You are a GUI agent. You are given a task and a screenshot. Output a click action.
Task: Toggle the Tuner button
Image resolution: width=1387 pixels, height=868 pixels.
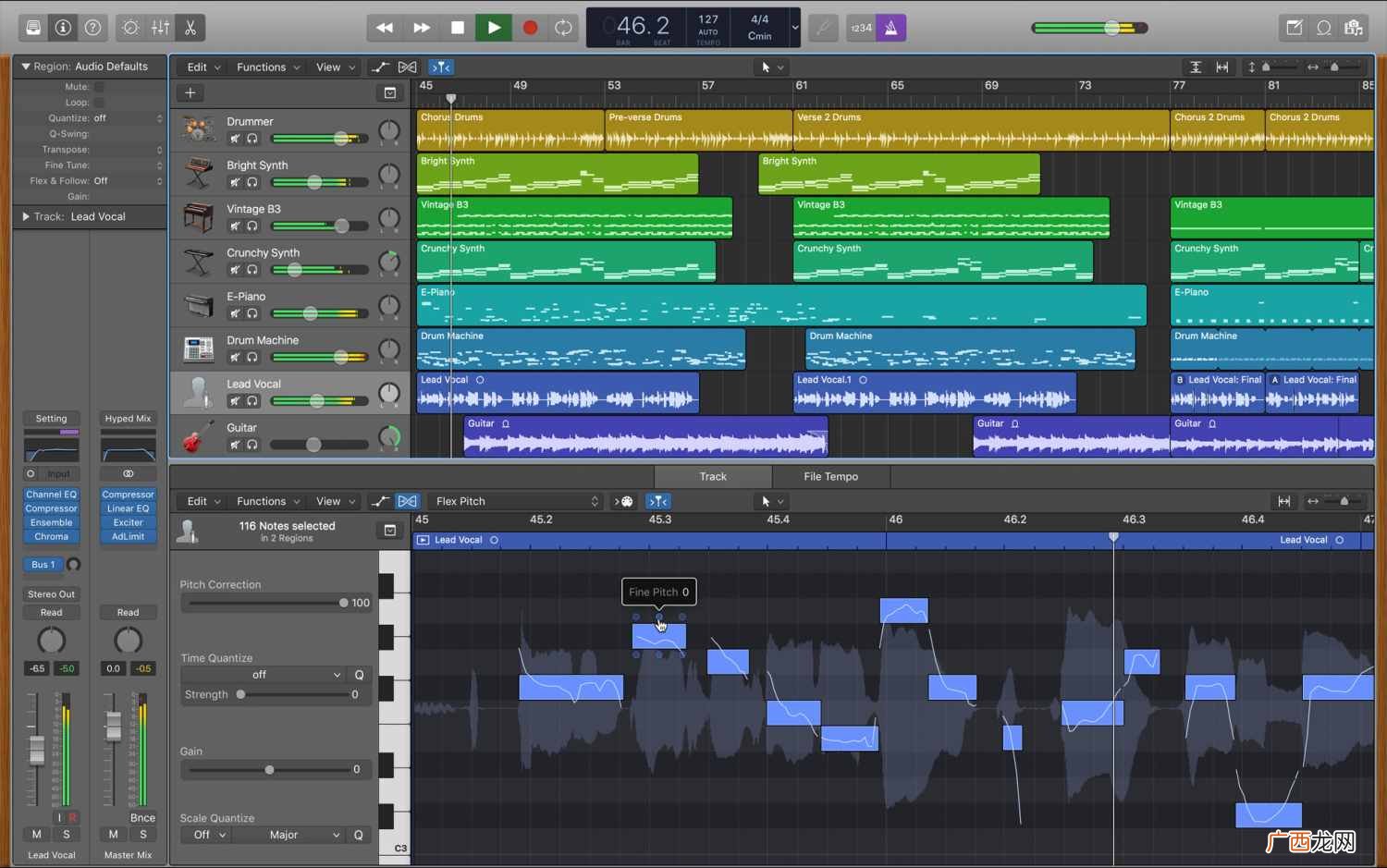823,28
